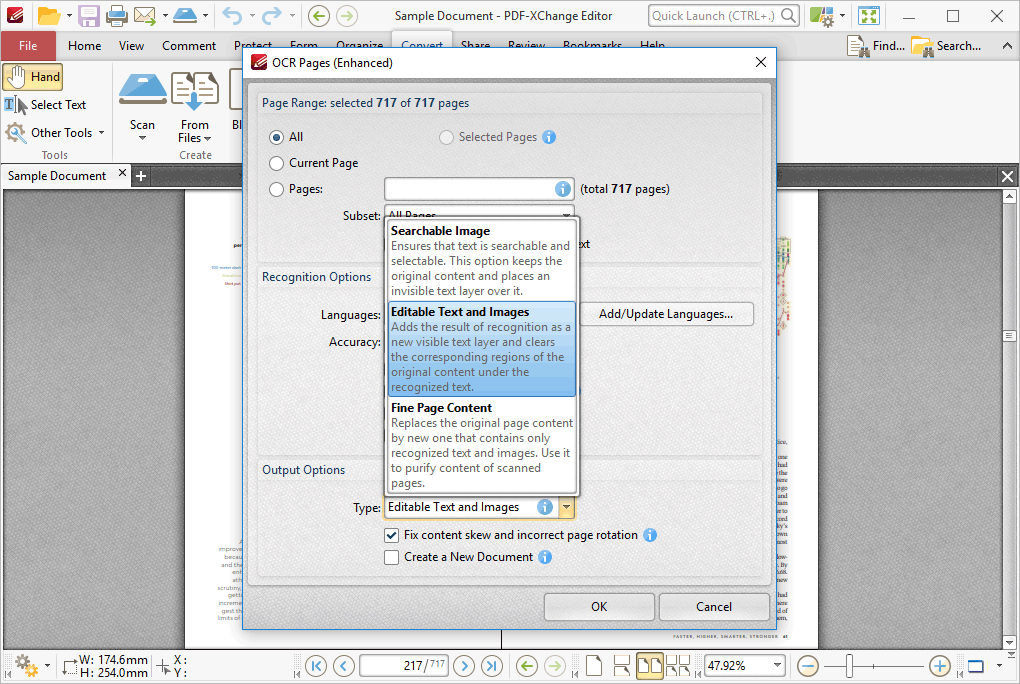Viewport: 1020px width, 684px height.
Task: Toggle full screen mode icon
Action: tap(869, 16)
